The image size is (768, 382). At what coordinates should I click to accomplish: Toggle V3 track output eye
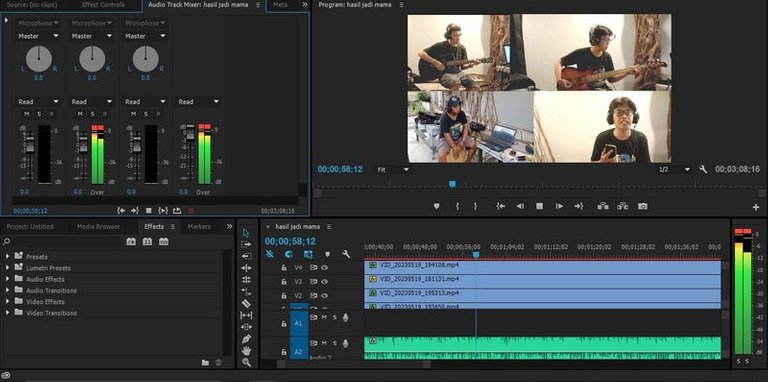pos(324,282)
